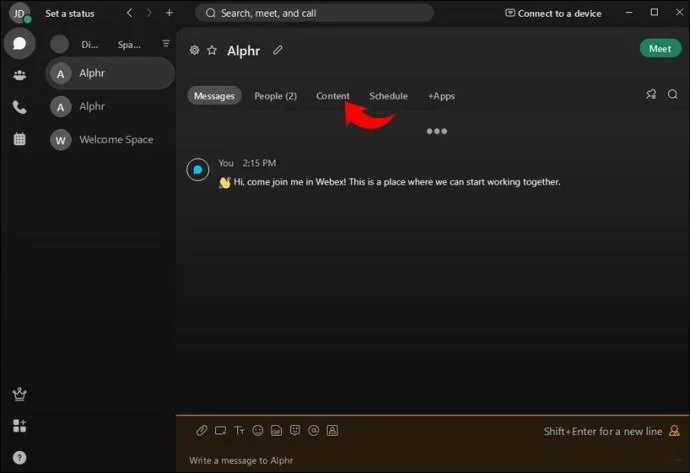Open the Calling phone icon
The height and width of the screenshot is (473, 690).
(x=19, y=107)
